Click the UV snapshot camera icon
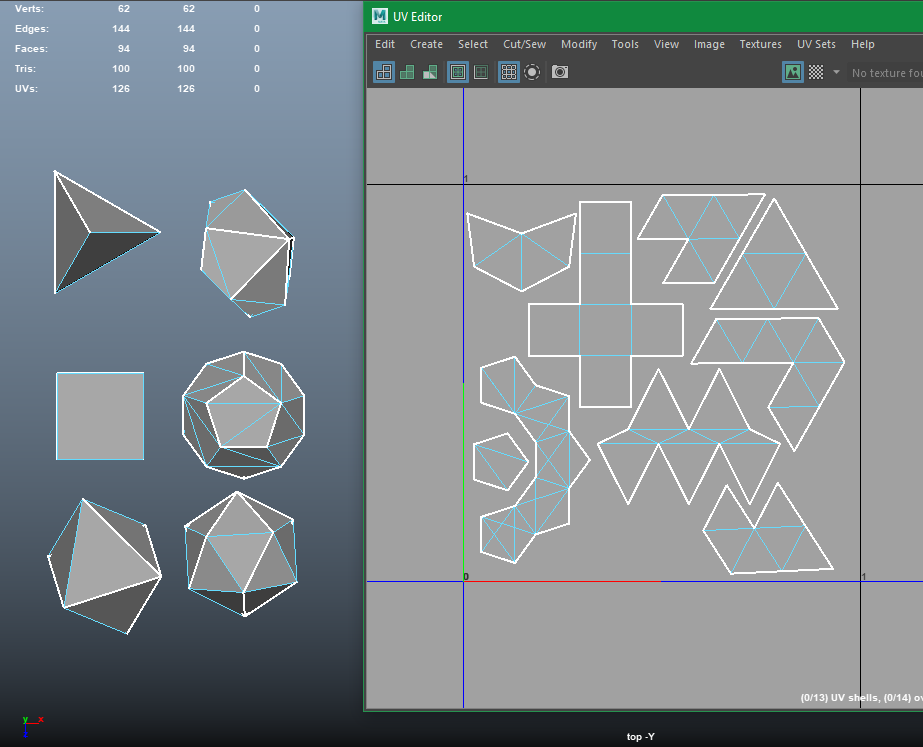The image size is (923, 747). click(560, 72)
